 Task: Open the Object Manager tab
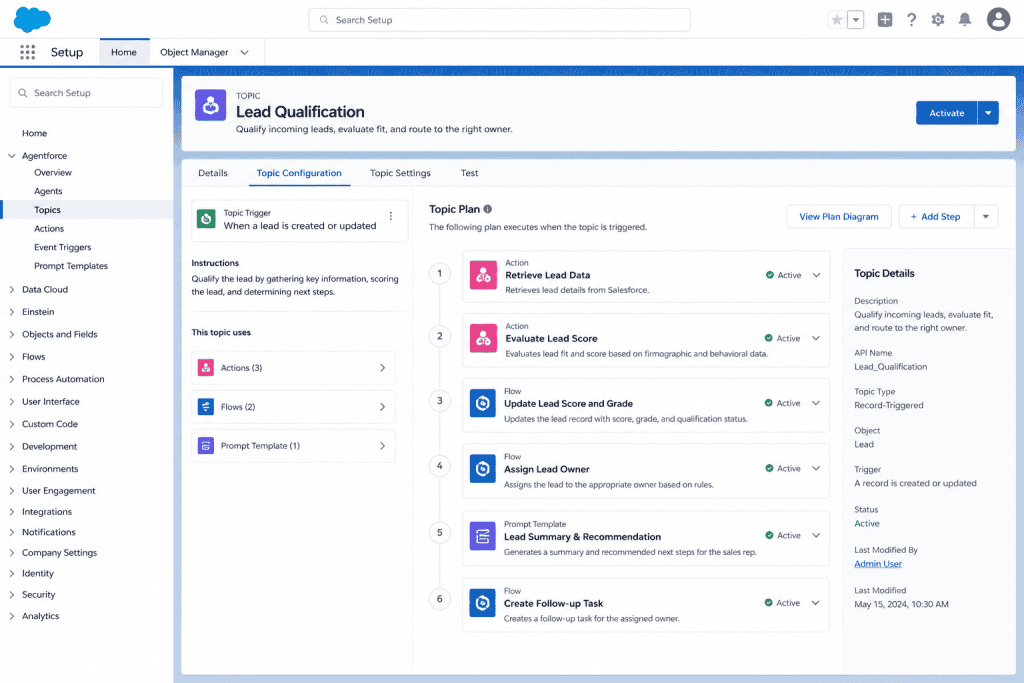pos(194,52)
